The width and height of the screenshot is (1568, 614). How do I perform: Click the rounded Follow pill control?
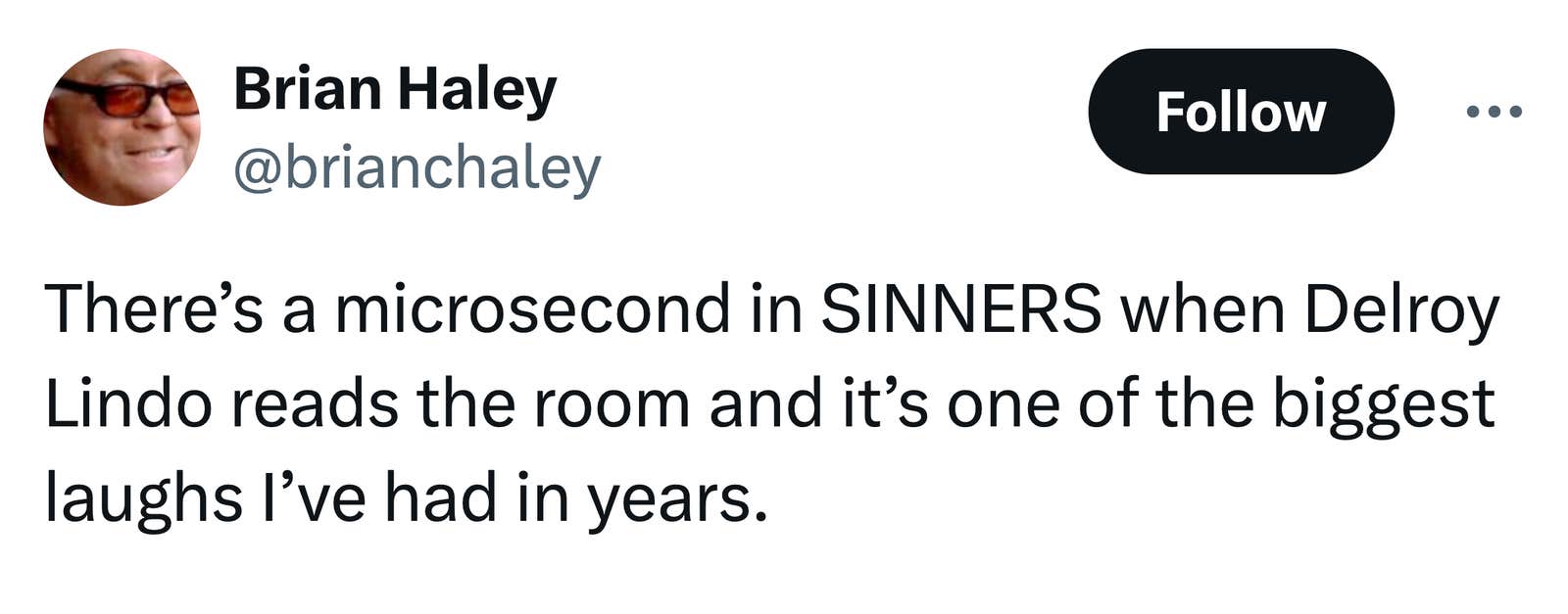[x=1241, y=113]
